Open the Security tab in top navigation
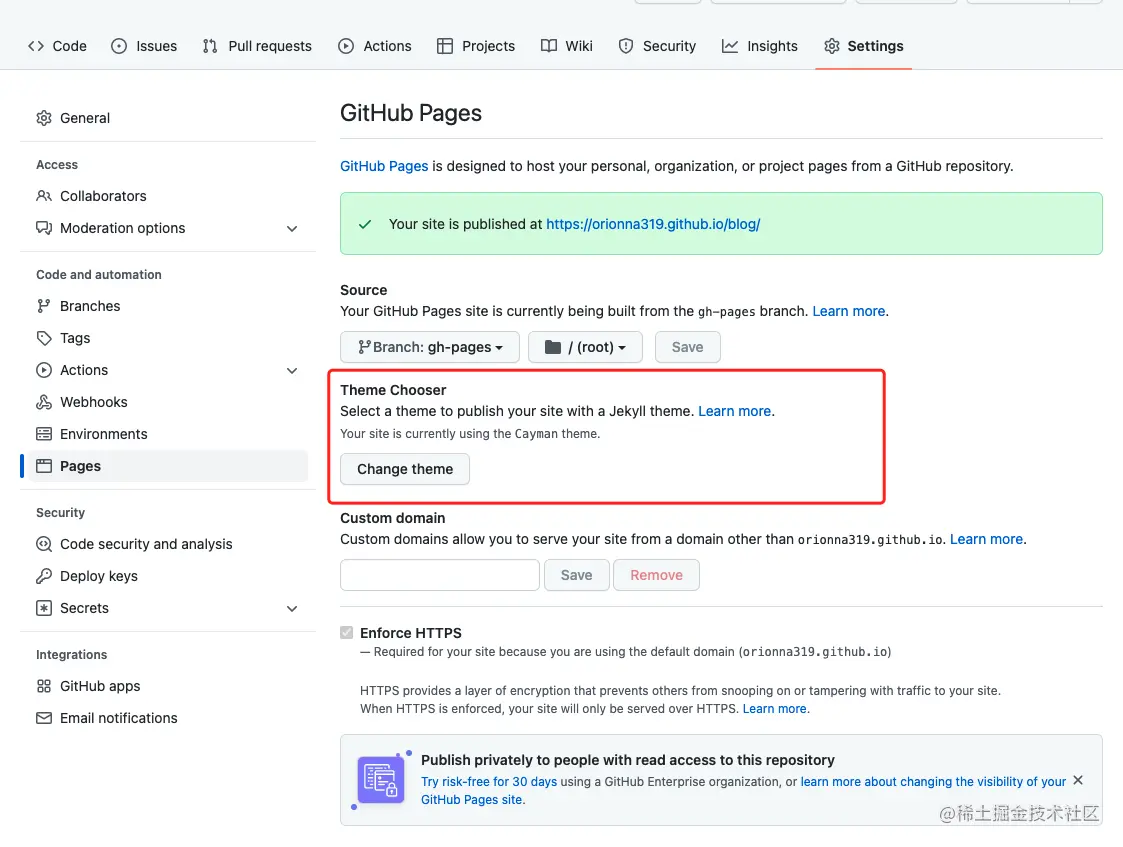This screenshot has width=1123, height=847. 657,46
